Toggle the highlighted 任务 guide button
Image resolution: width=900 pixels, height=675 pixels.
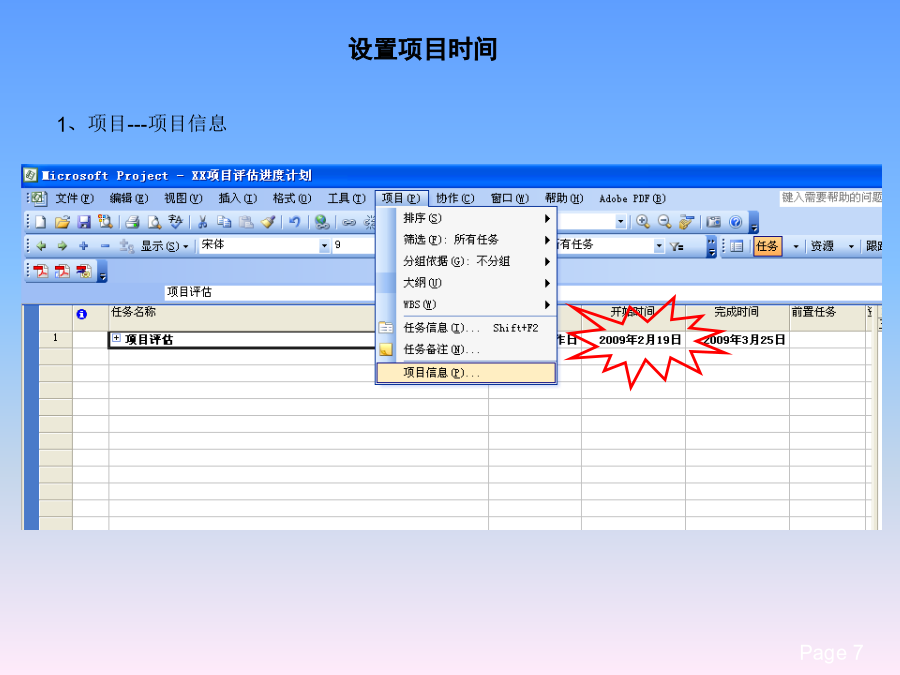[x=767, y=247]
